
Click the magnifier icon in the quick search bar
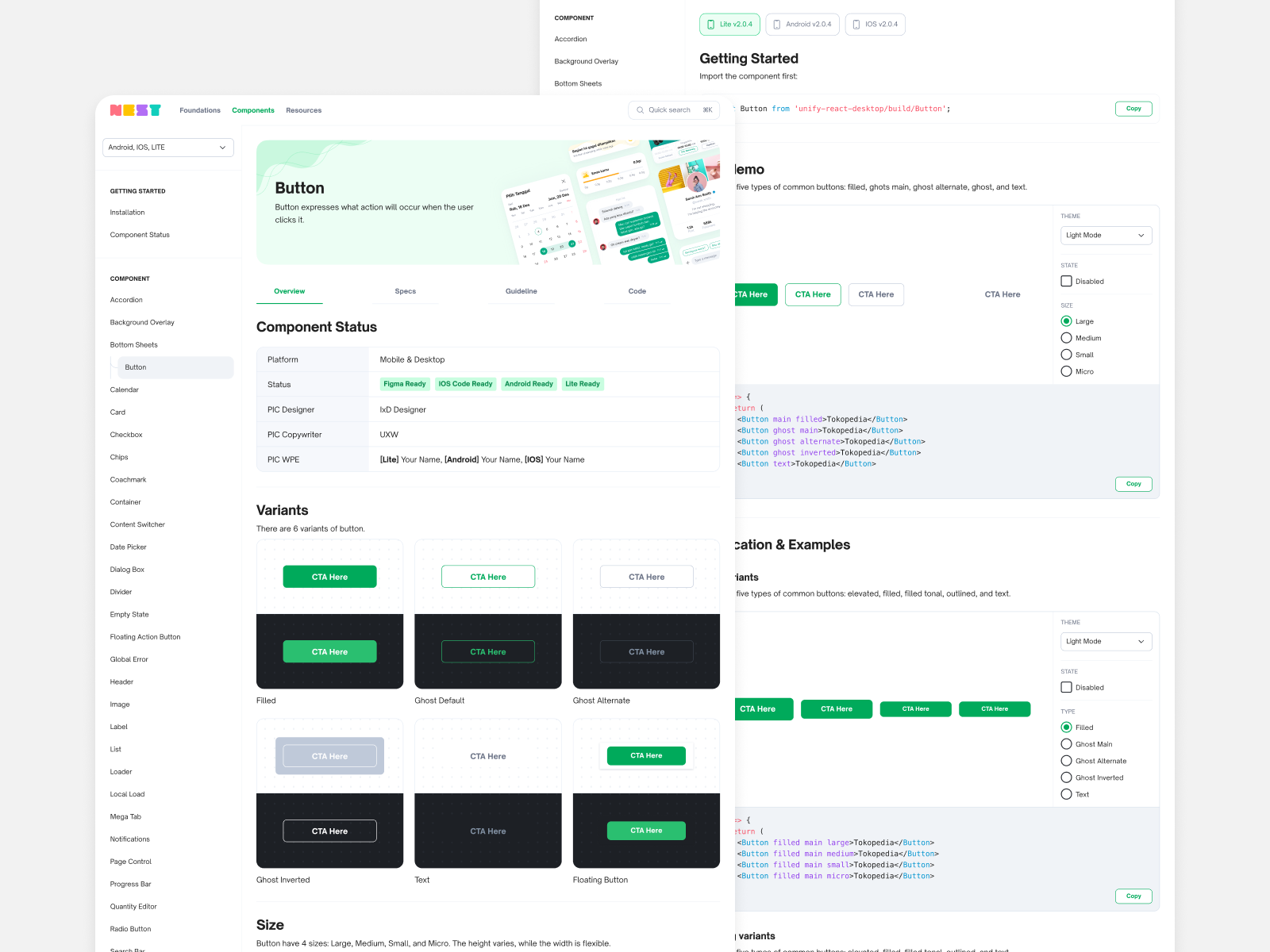pos(641,109)
